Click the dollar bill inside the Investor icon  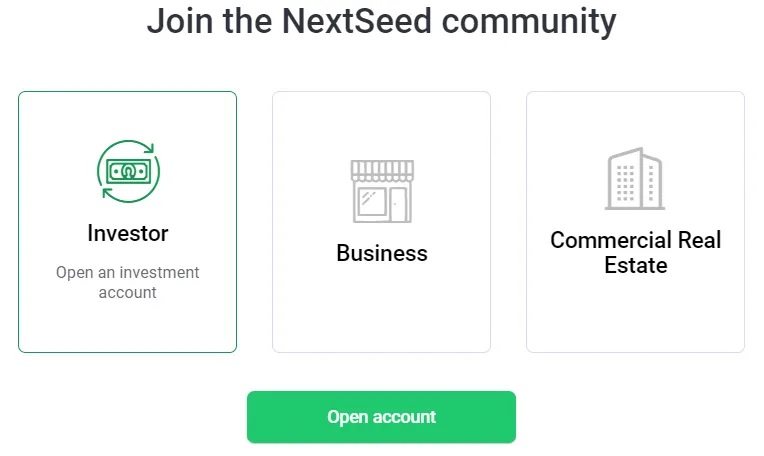point(128,172)
